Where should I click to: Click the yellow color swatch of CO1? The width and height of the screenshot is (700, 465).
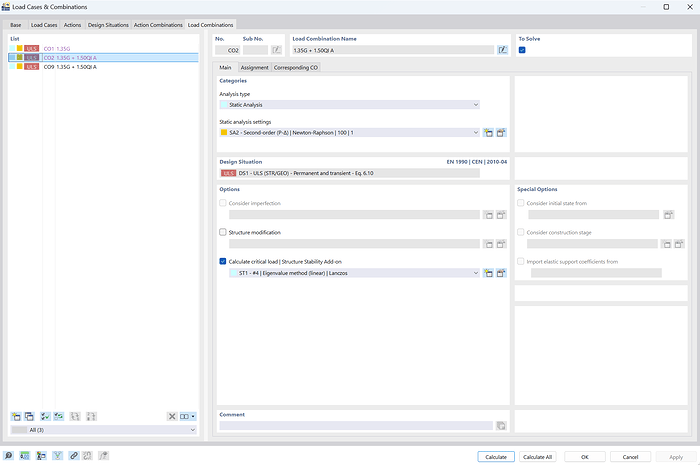[20, 48]
